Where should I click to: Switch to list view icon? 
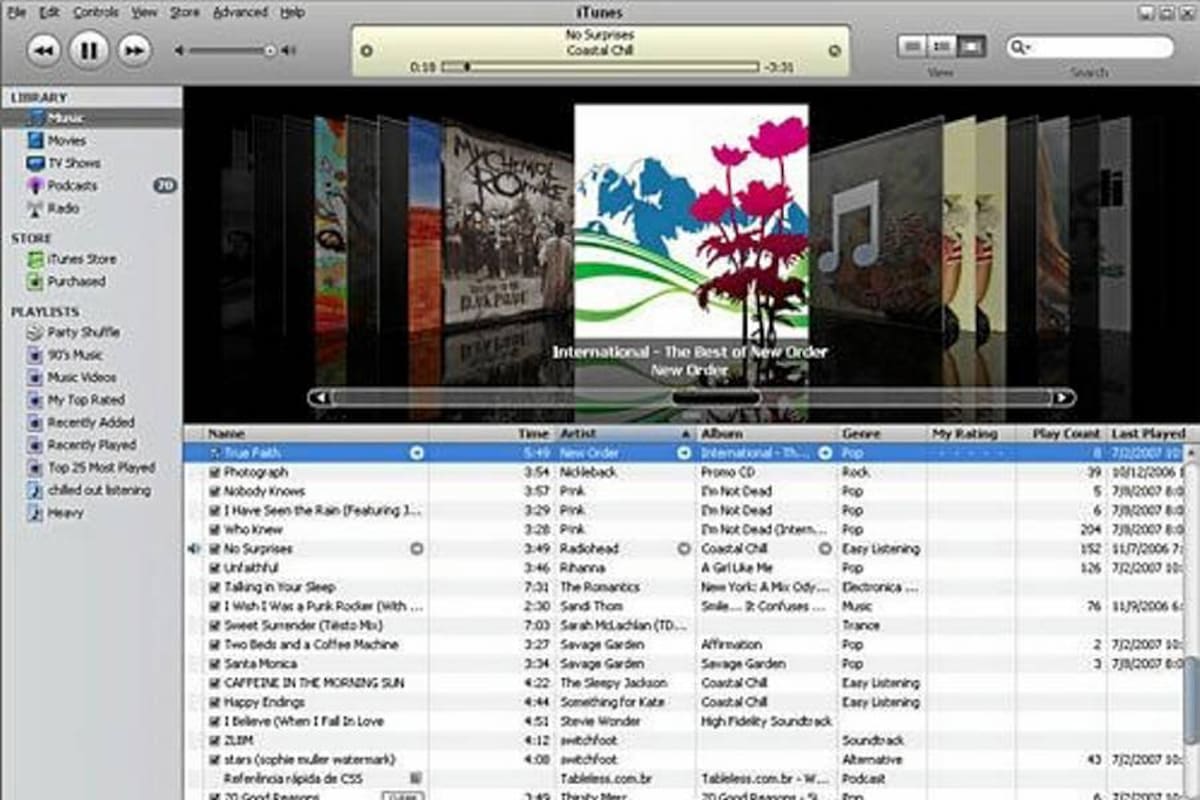[x=911, y=46]
